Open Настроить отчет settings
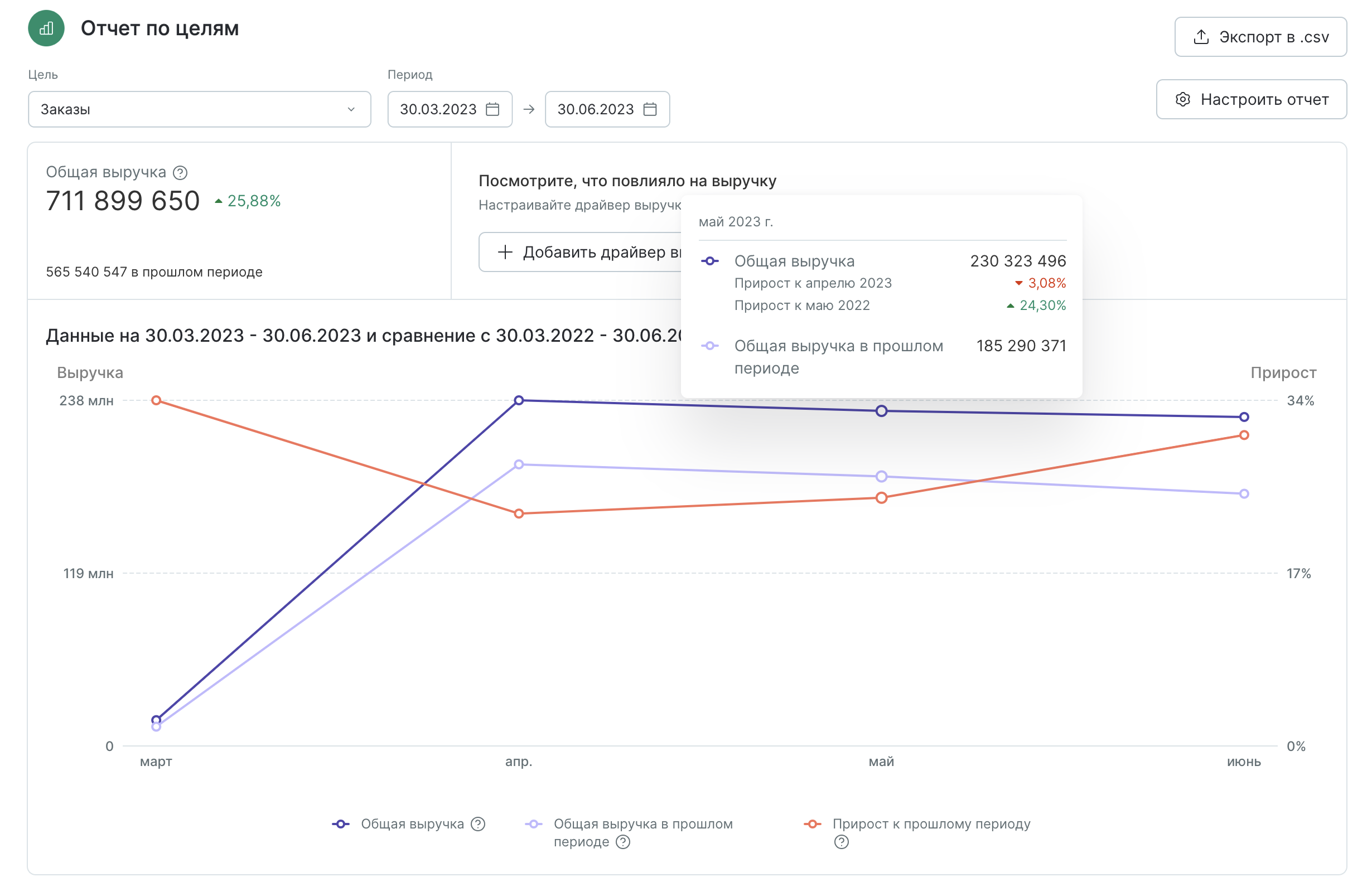Screen dimensions: 1372x882 (1250, 99)
